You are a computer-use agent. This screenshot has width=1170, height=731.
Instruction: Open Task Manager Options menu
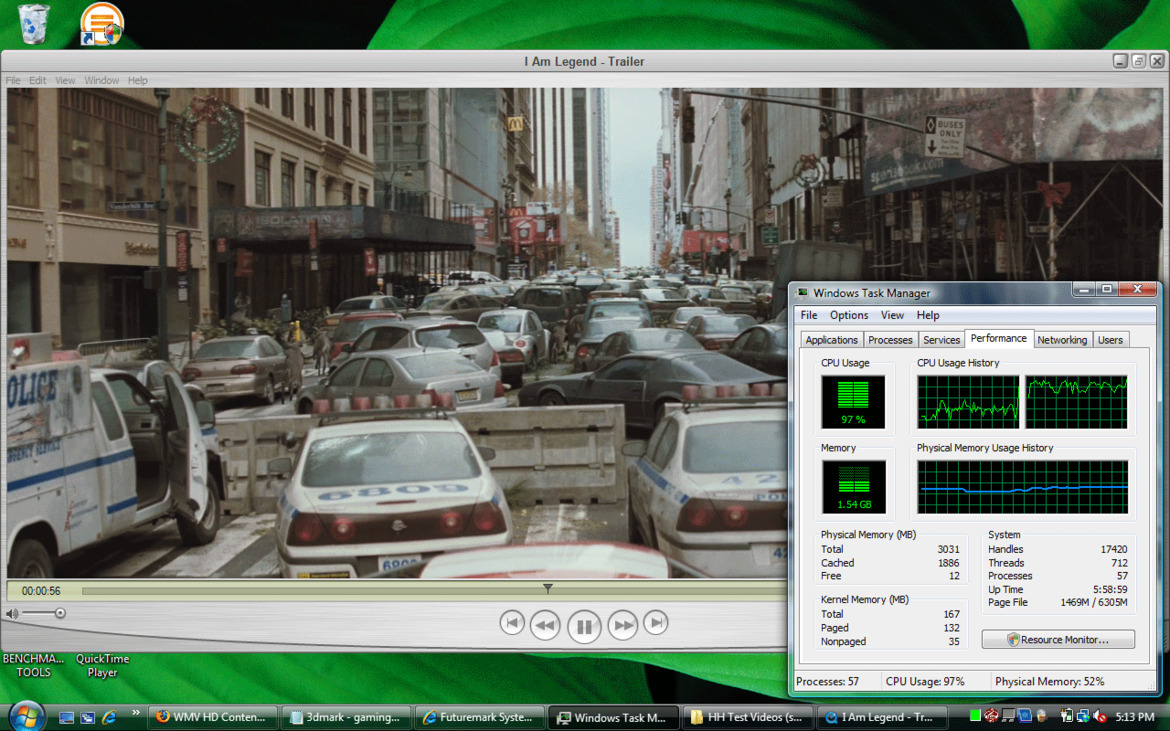[849, 315]
